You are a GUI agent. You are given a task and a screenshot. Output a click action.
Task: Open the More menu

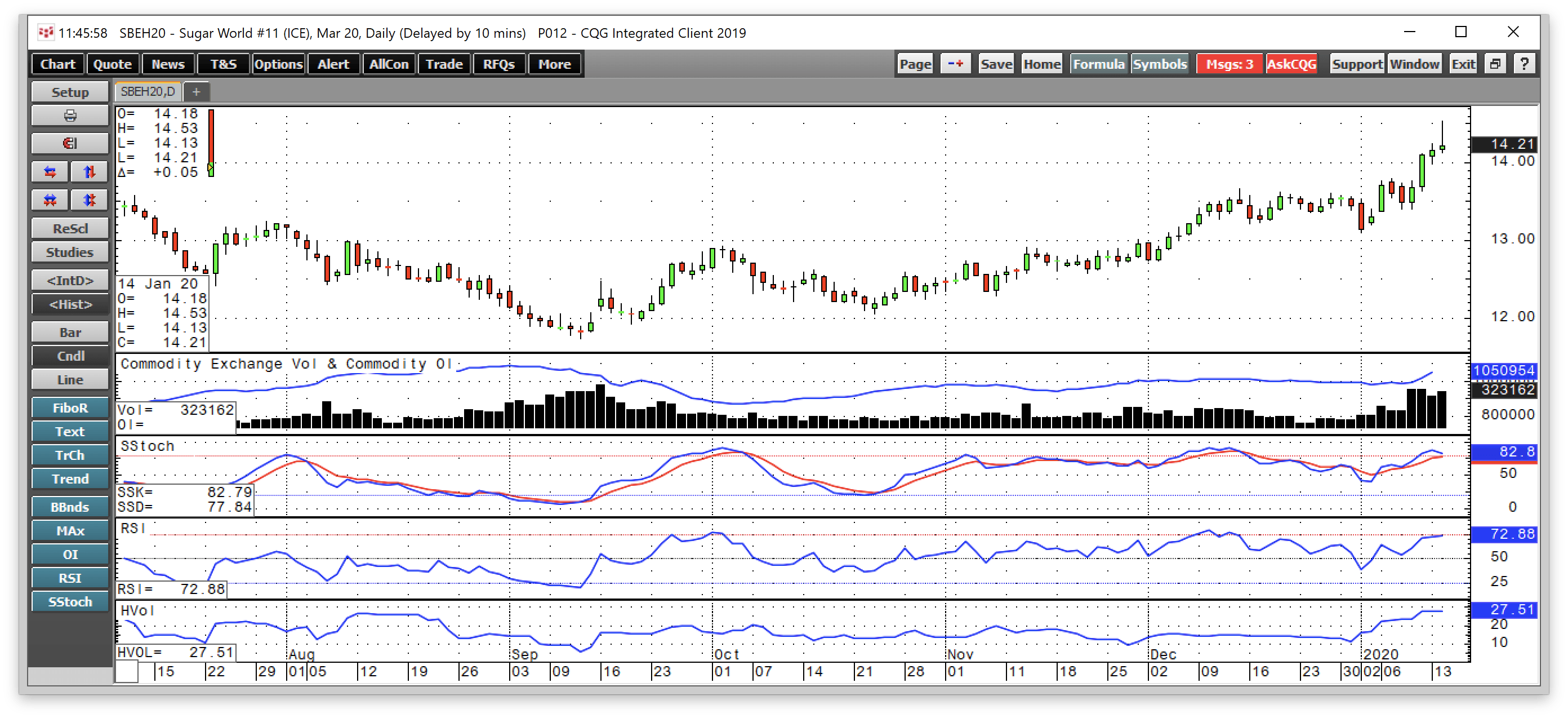554,64
